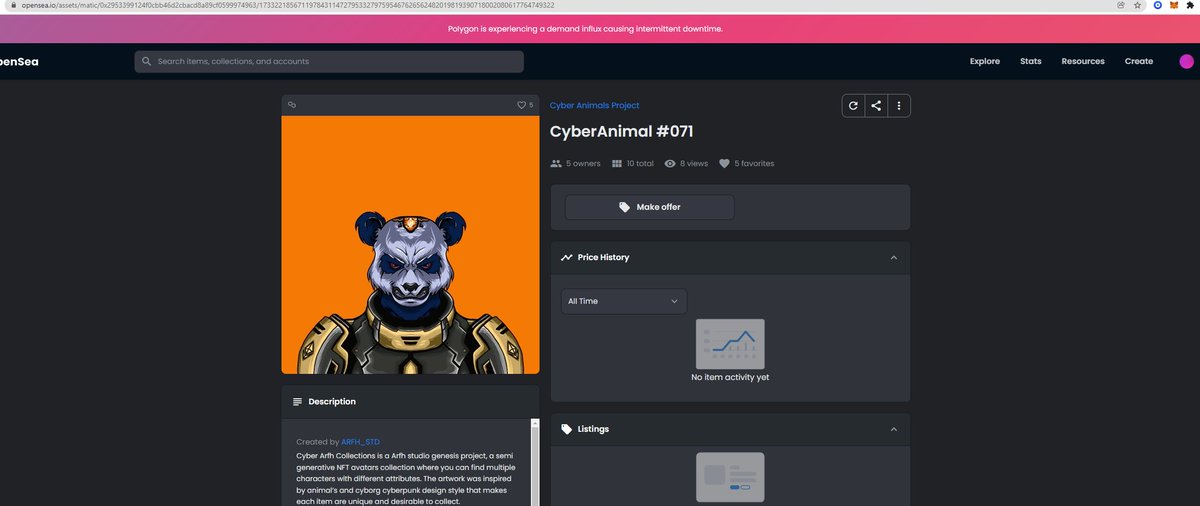Favorite the item with heart icon above image
Viewport: 1200px width, 506px height.
(521, 105)
